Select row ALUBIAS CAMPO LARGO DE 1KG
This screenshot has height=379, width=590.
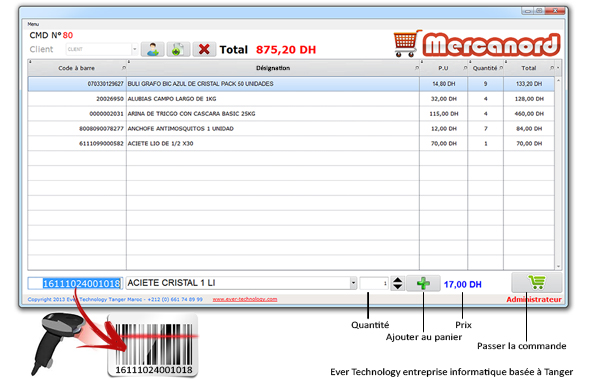coord(291,99)
